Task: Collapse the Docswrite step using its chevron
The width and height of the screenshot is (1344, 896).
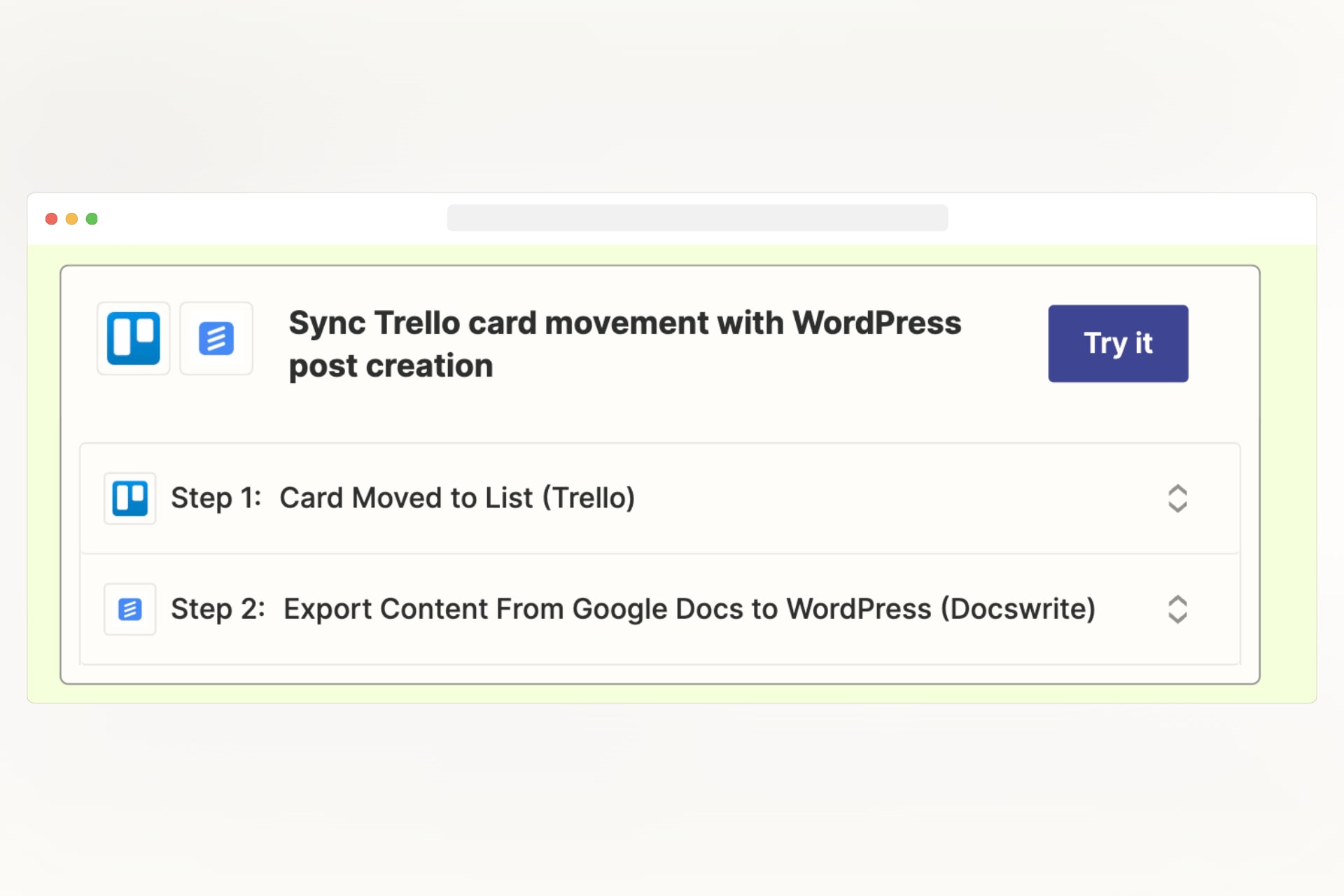Action: [x=1178, y=608]
